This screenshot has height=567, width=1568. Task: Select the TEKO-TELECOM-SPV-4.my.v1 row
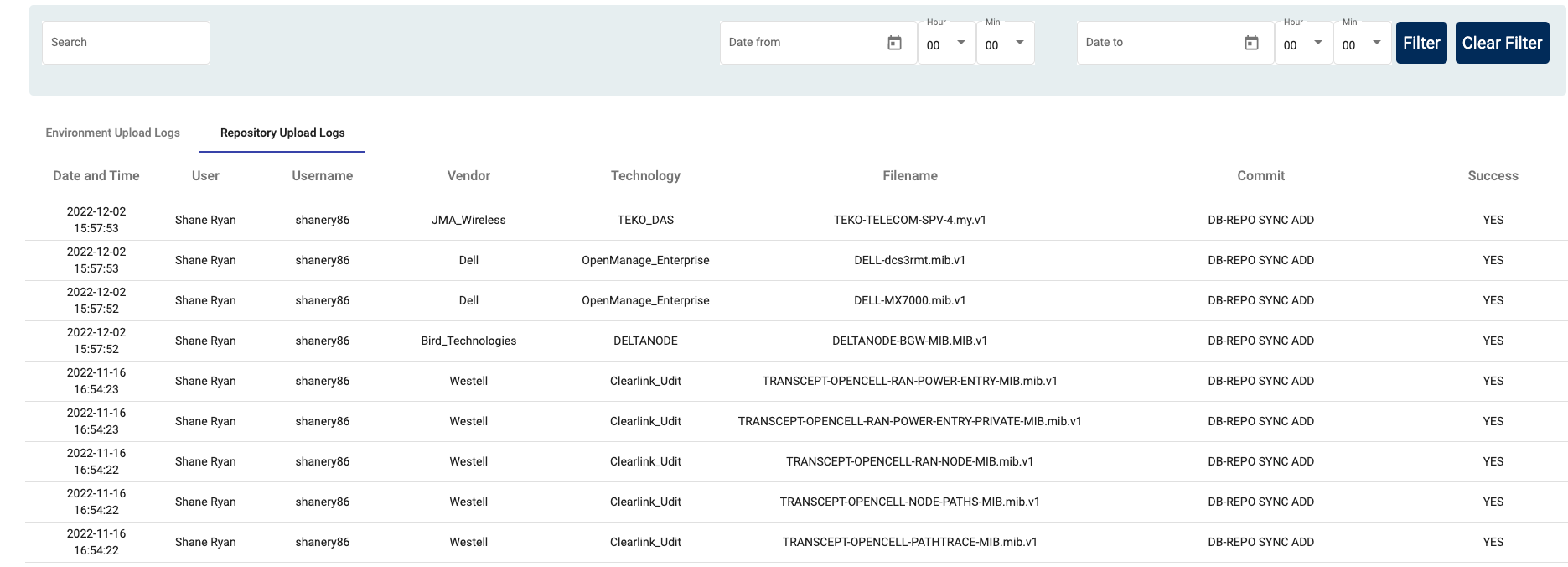click(909, 220)
